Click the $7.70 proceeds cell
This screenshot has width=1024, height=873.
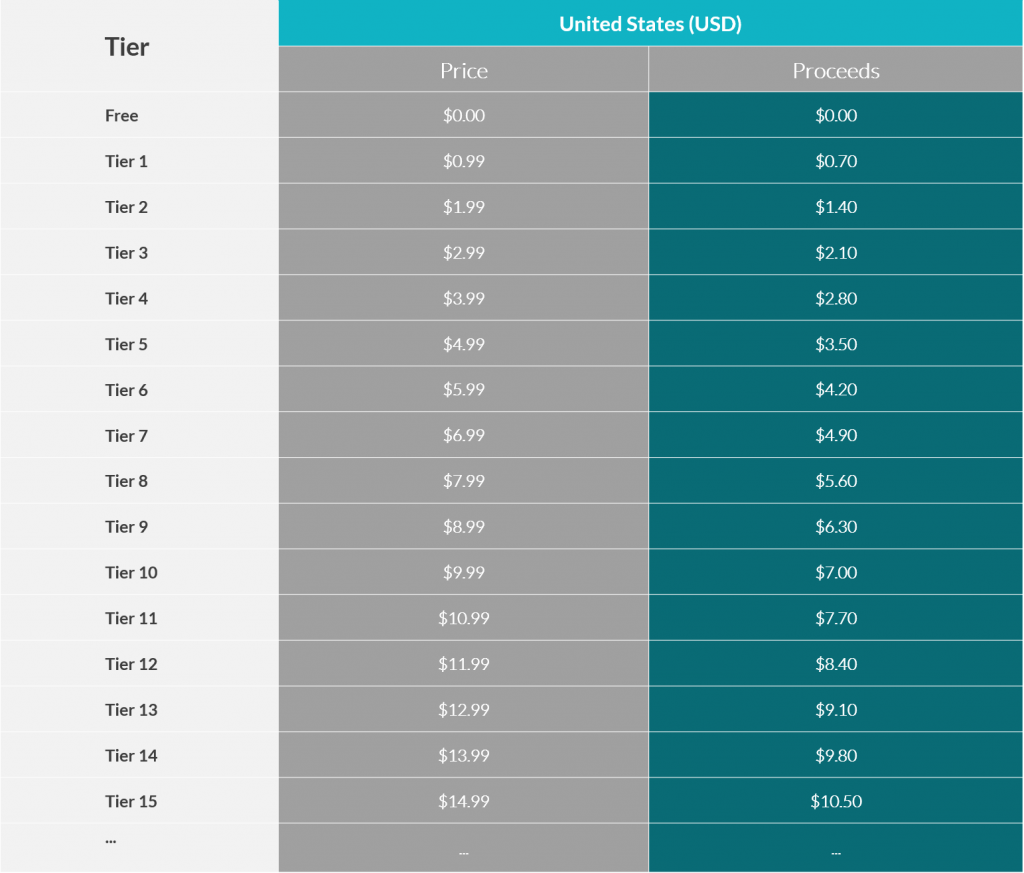coord(836,618)
